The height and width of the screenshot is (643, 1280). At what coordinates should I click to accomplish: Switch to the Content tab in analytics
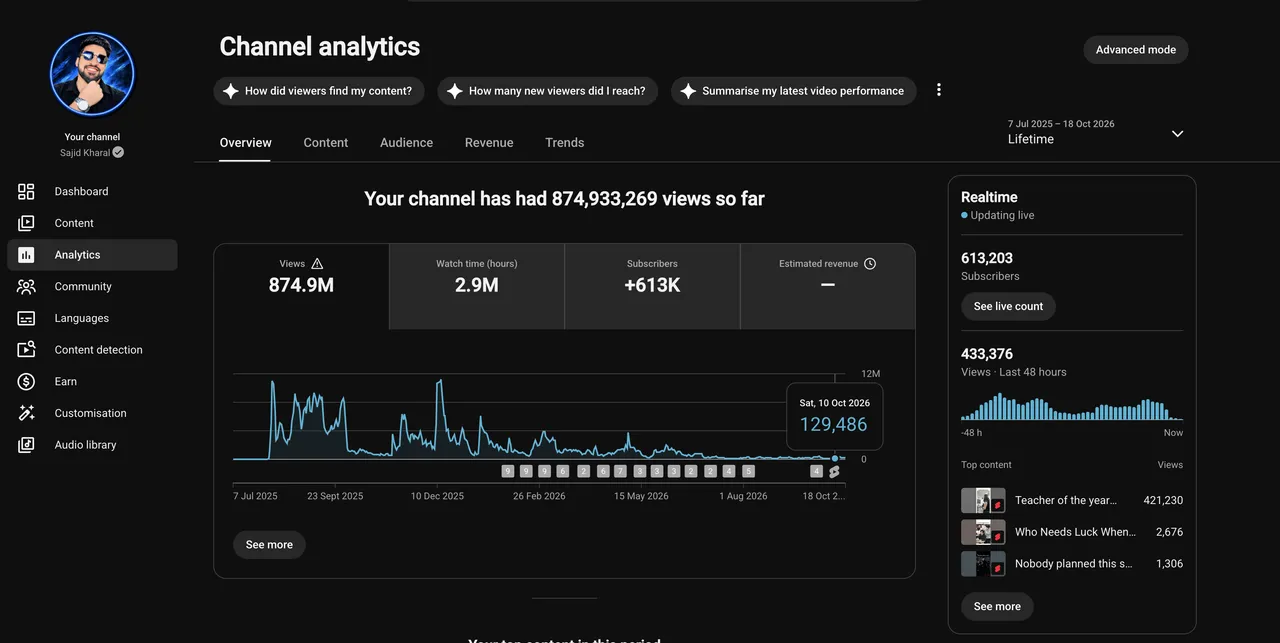click(x=326, y=143)
